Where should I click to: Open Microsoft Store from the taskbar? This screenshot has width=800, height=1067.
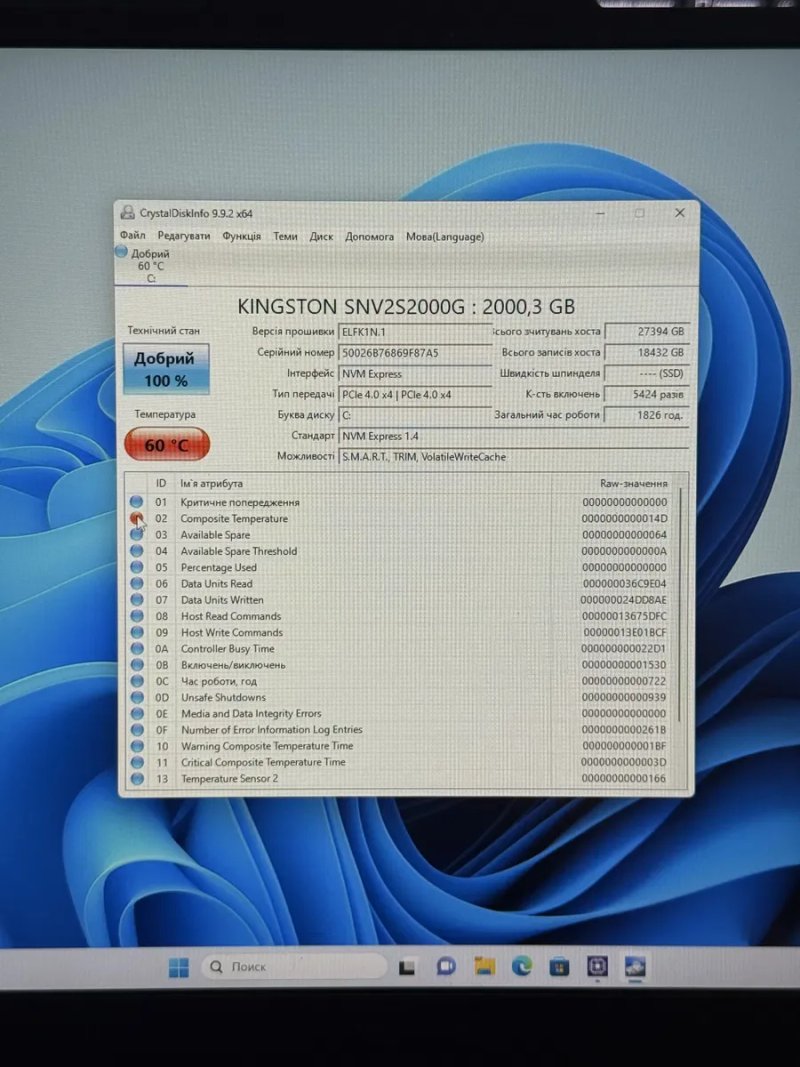click(x=559, y=966)
